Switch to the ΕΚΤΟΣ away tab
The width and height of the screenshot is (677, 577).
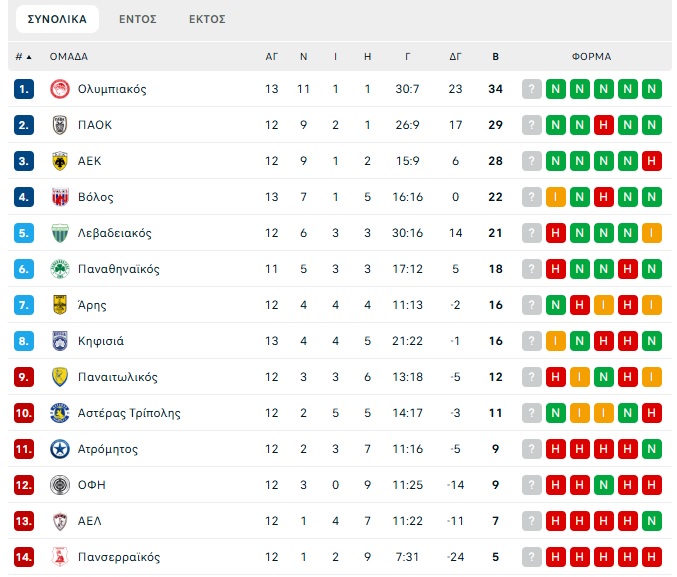207,19
